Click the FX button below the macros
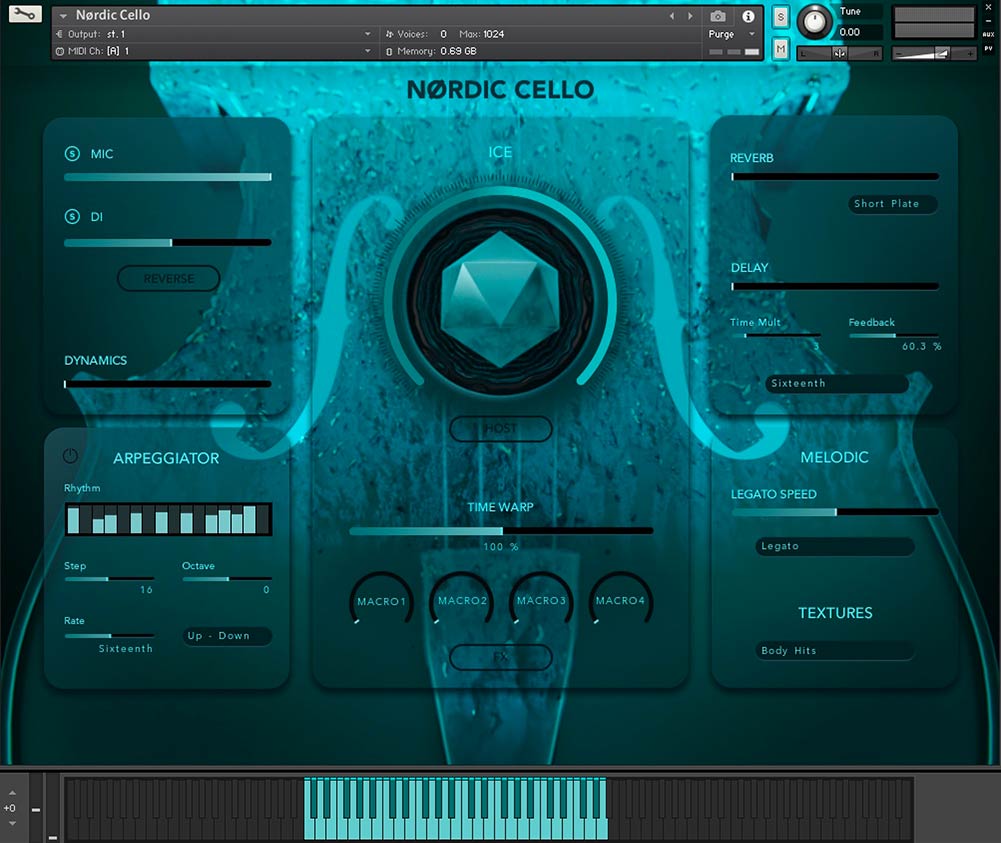 [x=500, y=658]
